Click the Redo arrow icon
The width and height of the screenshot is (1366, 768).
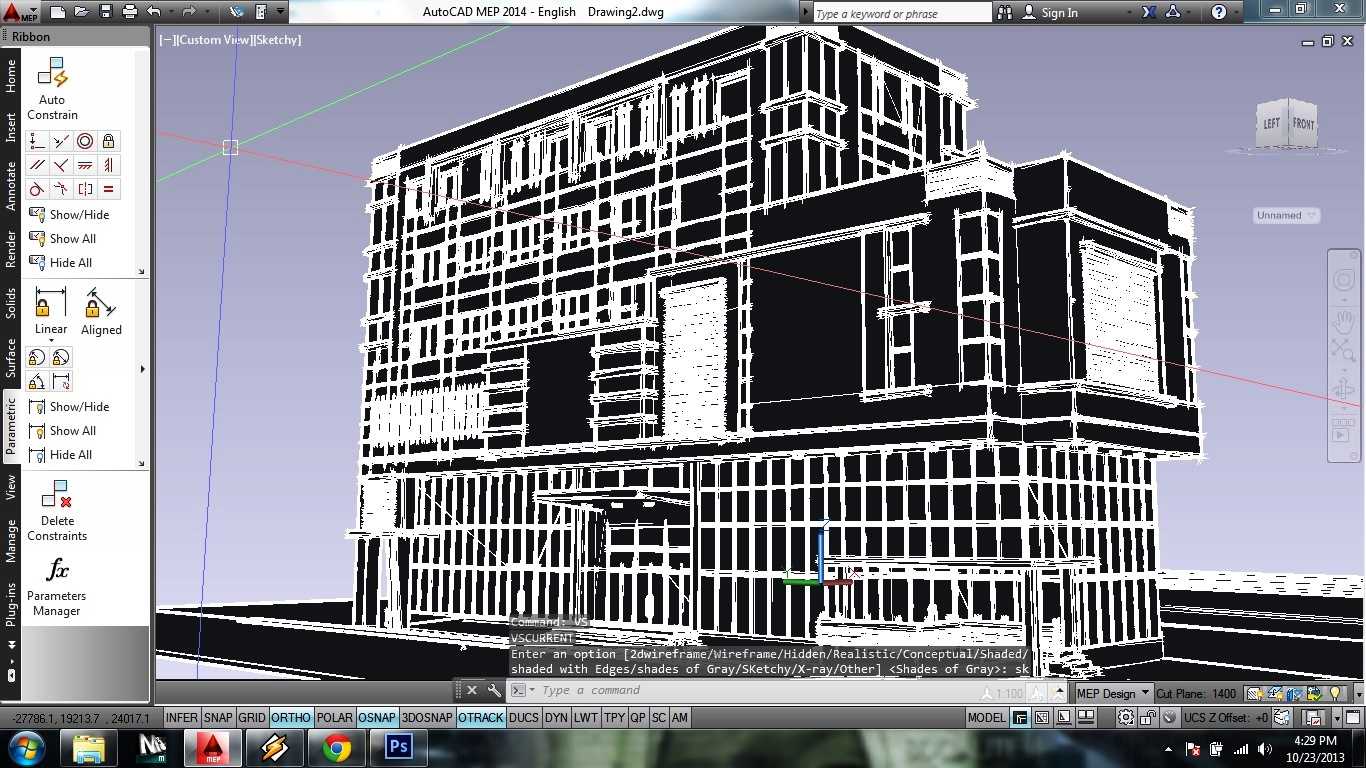pos(189,12)
